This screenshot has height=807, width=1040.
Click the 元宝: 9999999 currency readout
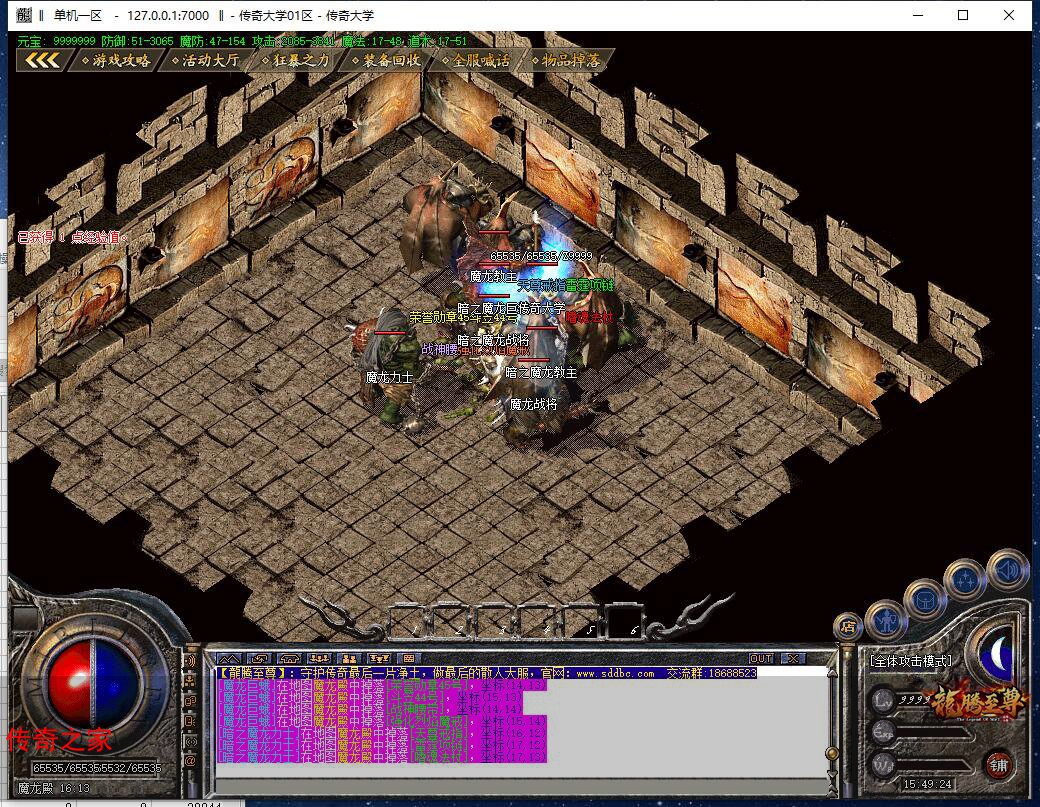(56, 41)
